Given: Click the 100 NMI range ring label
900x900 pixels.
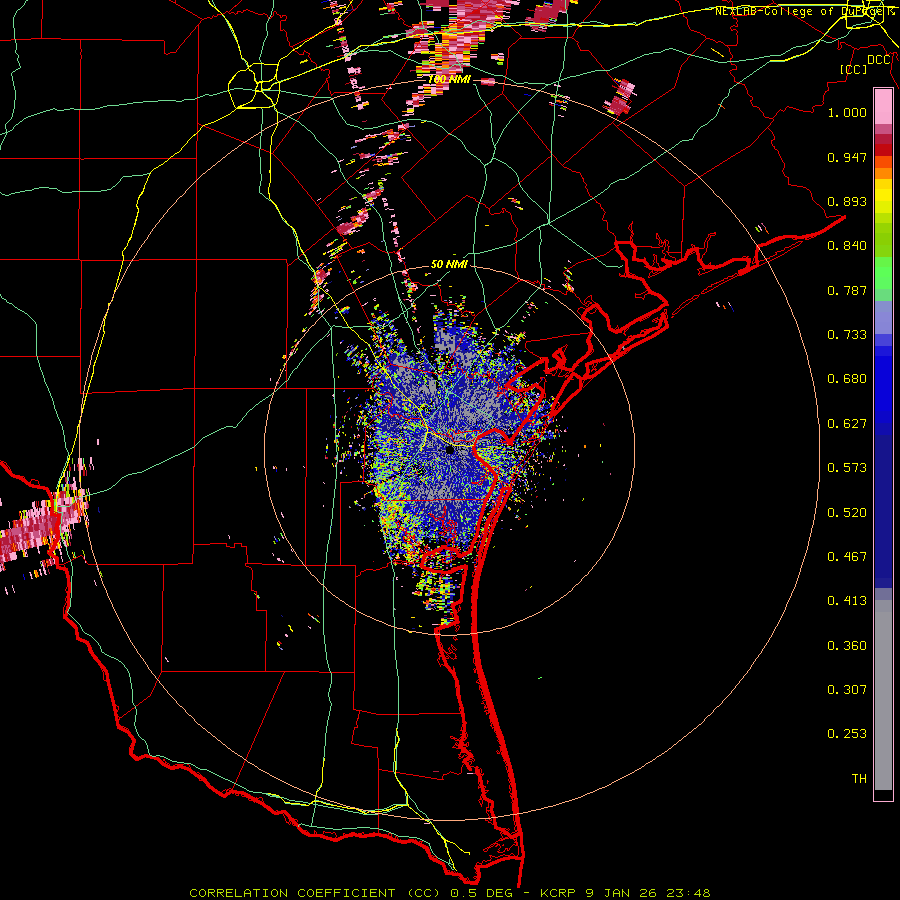Looking at the screenshot, I should [449, 79].
